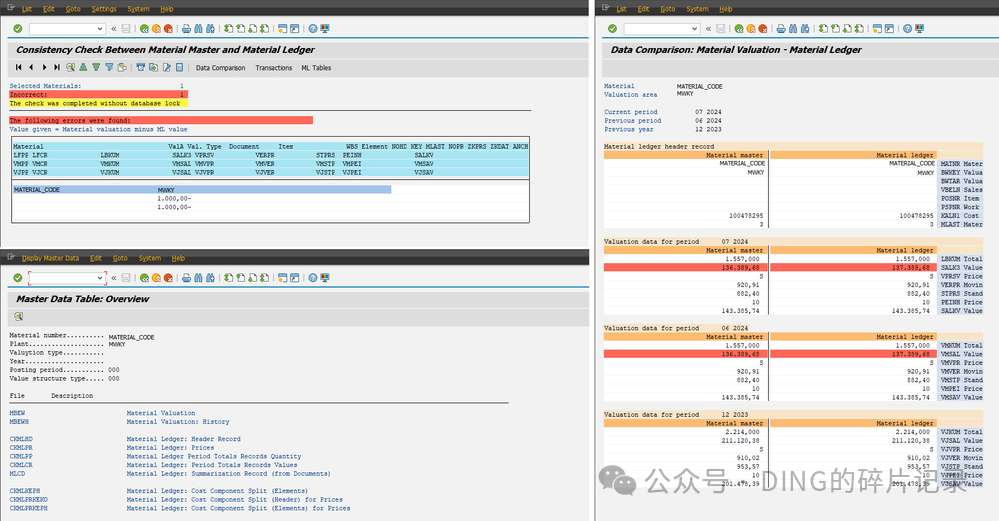
Task: Click Create New Session icon in Data Comparison window
Action: pos(877,29)
